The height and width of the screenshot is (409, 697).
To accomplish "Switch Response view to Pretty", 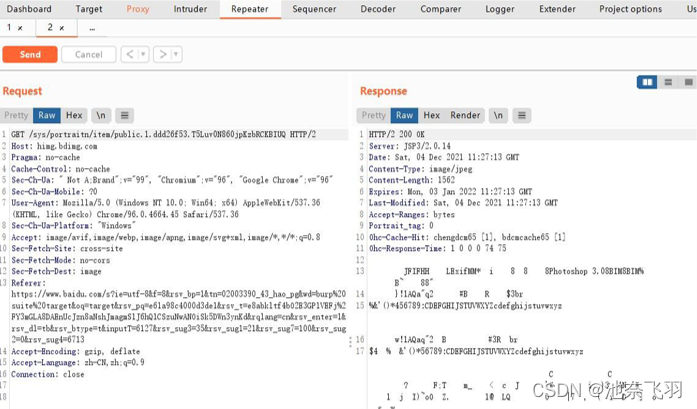I will [x=373, y=116].
